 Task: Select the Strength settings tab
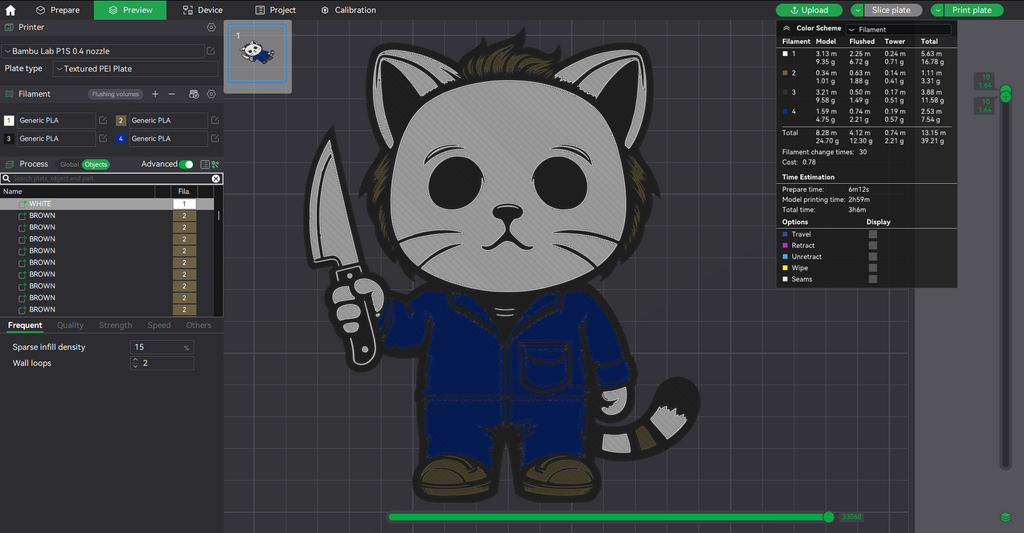tap(115, 325)
